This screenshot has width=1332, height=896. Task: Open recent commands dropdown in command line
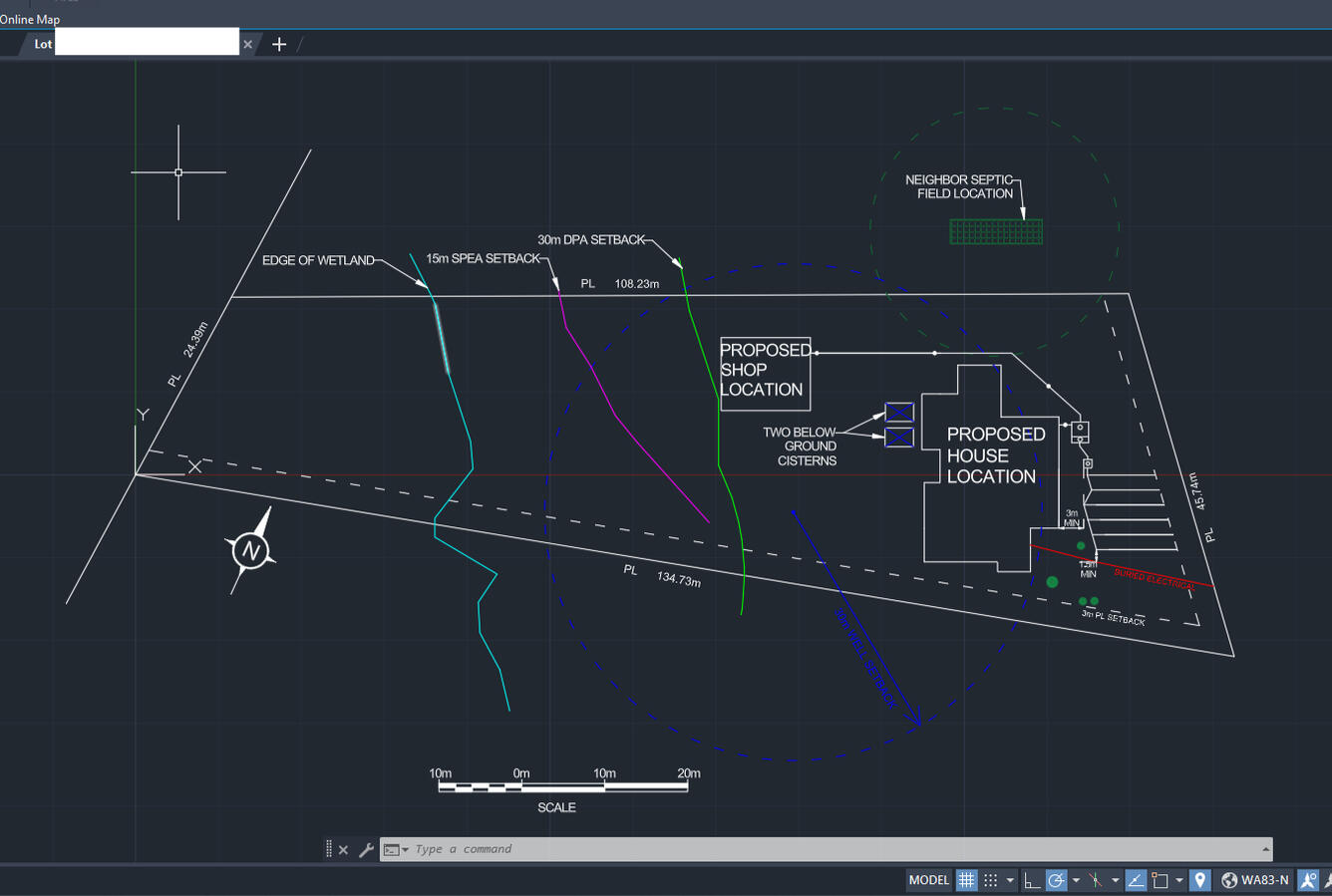[x=396, y=850]
